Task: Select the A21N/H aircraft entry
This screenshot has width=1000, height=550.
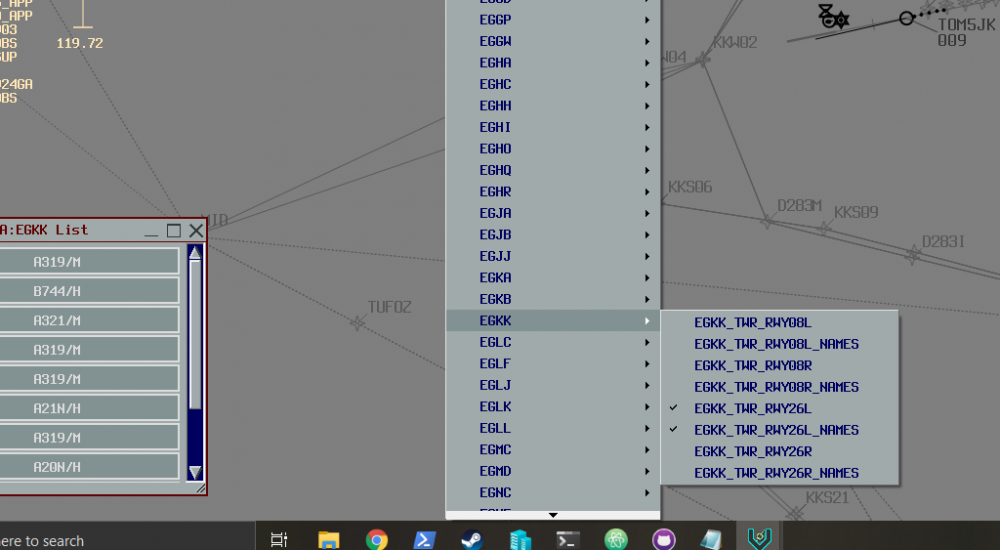Action: tap(89, 408)
